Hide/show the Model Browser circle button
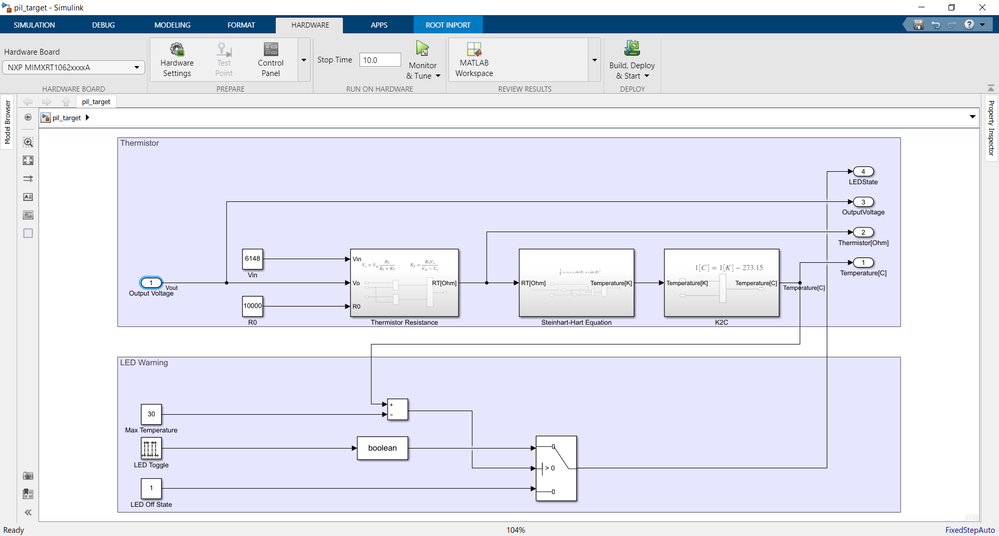Viewport: 999px width, 536px height. (x=28, y=117)
